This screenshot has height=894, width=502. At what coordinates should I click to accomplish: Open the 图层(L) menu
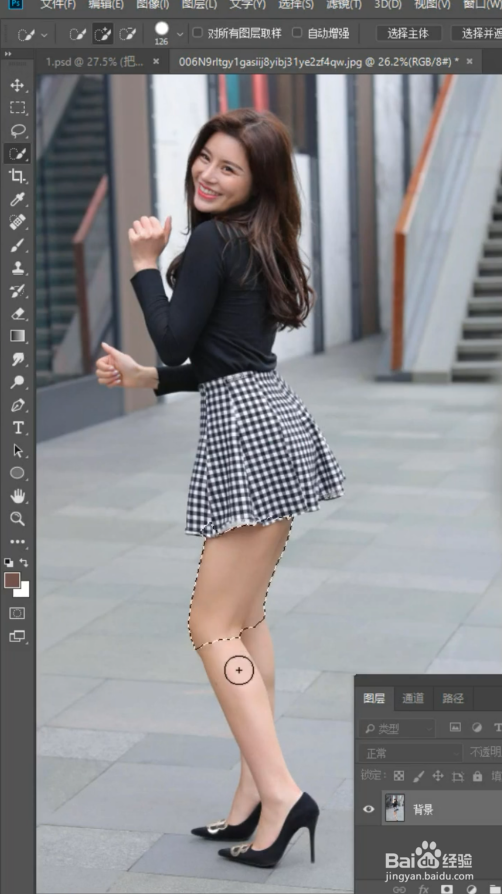199,5
